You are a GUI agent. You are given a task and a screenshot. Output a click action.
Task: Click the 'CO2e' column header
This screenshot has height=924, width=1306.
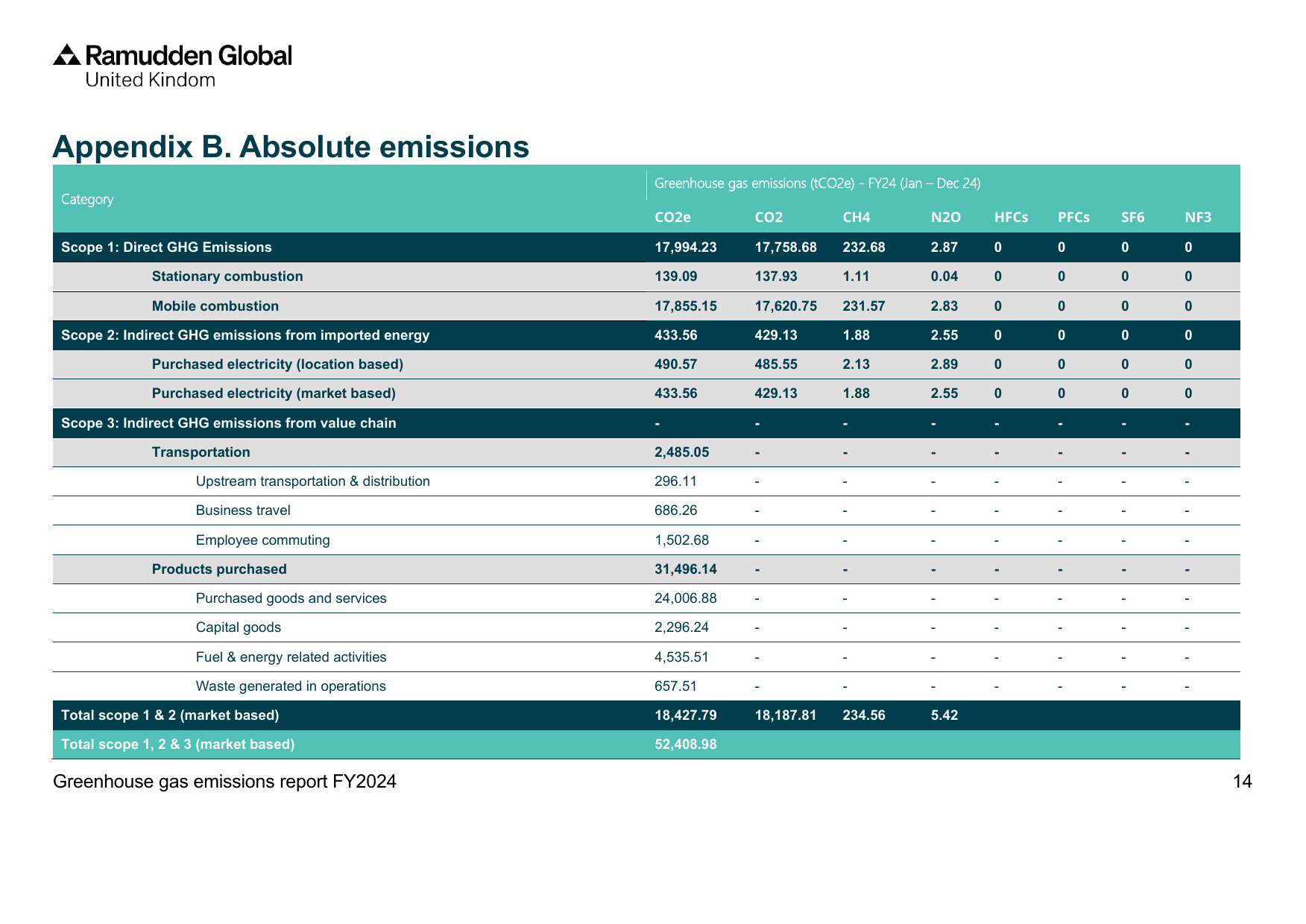click(672, 218)
